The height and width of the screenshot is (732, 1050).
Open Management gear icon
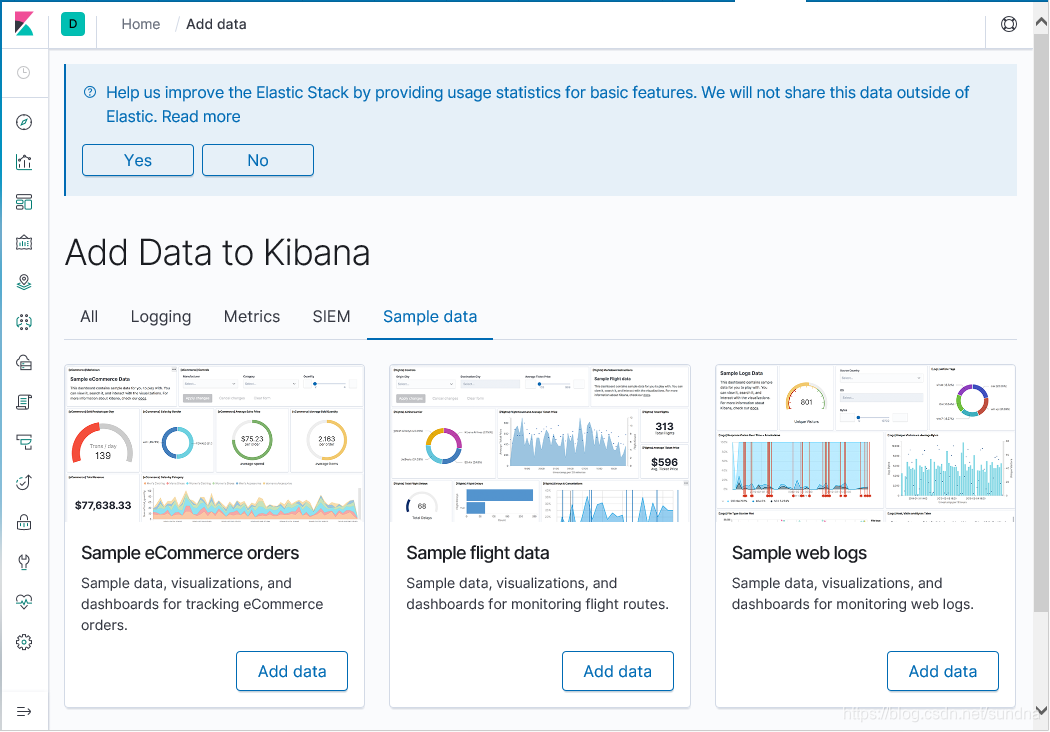[x=24, y=642]
